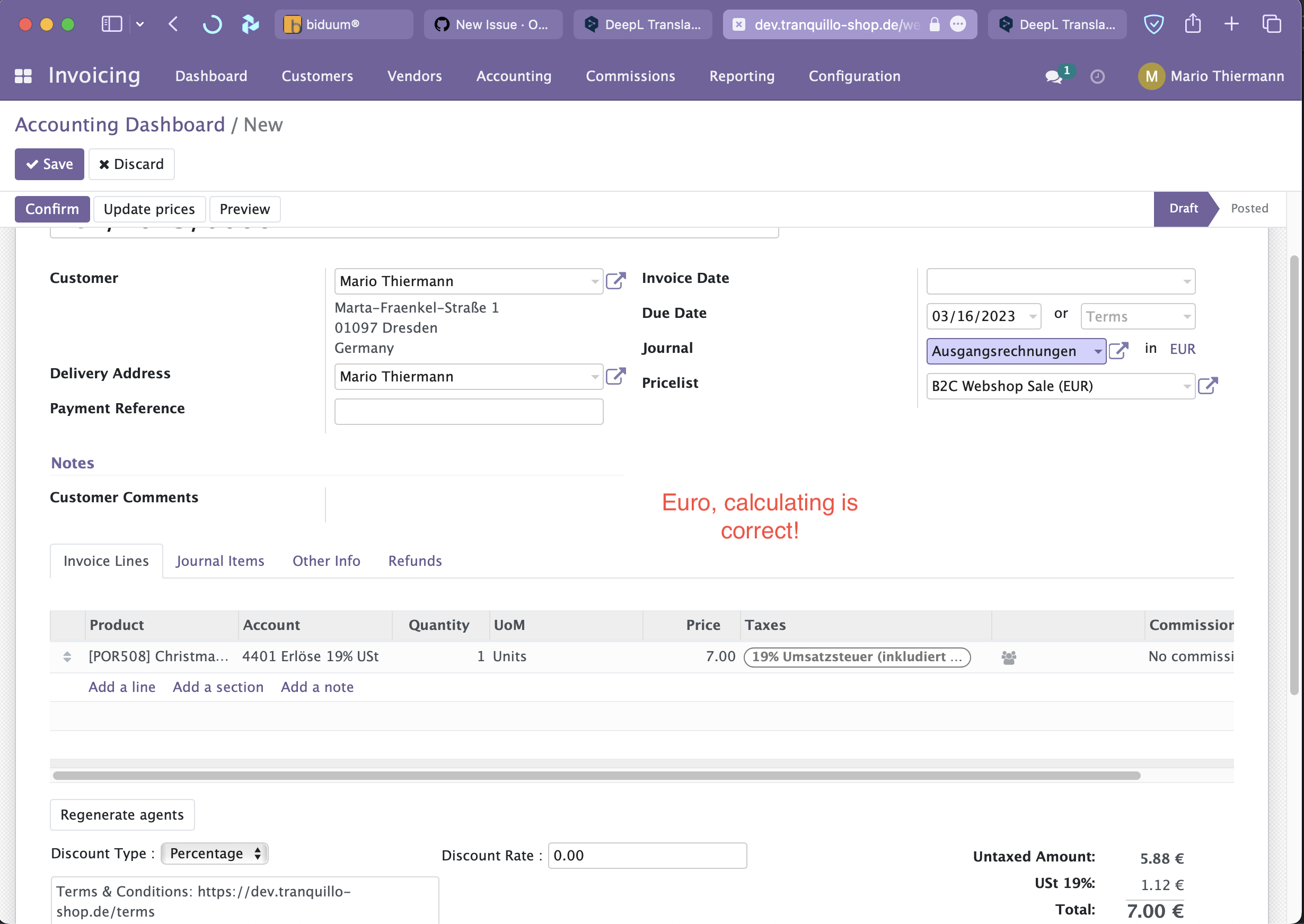Click the Discount Rate input field

pos(647,855)
